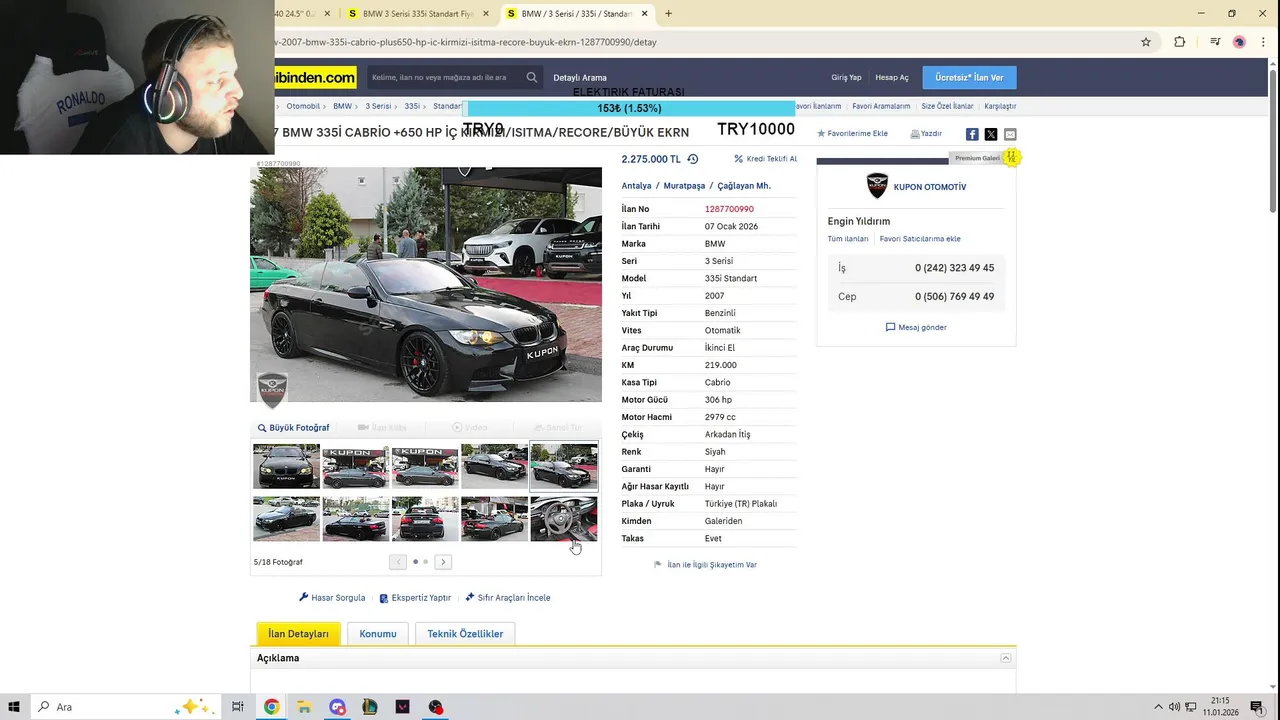Open Chrome tab search/media control icon

(1215, 42)
